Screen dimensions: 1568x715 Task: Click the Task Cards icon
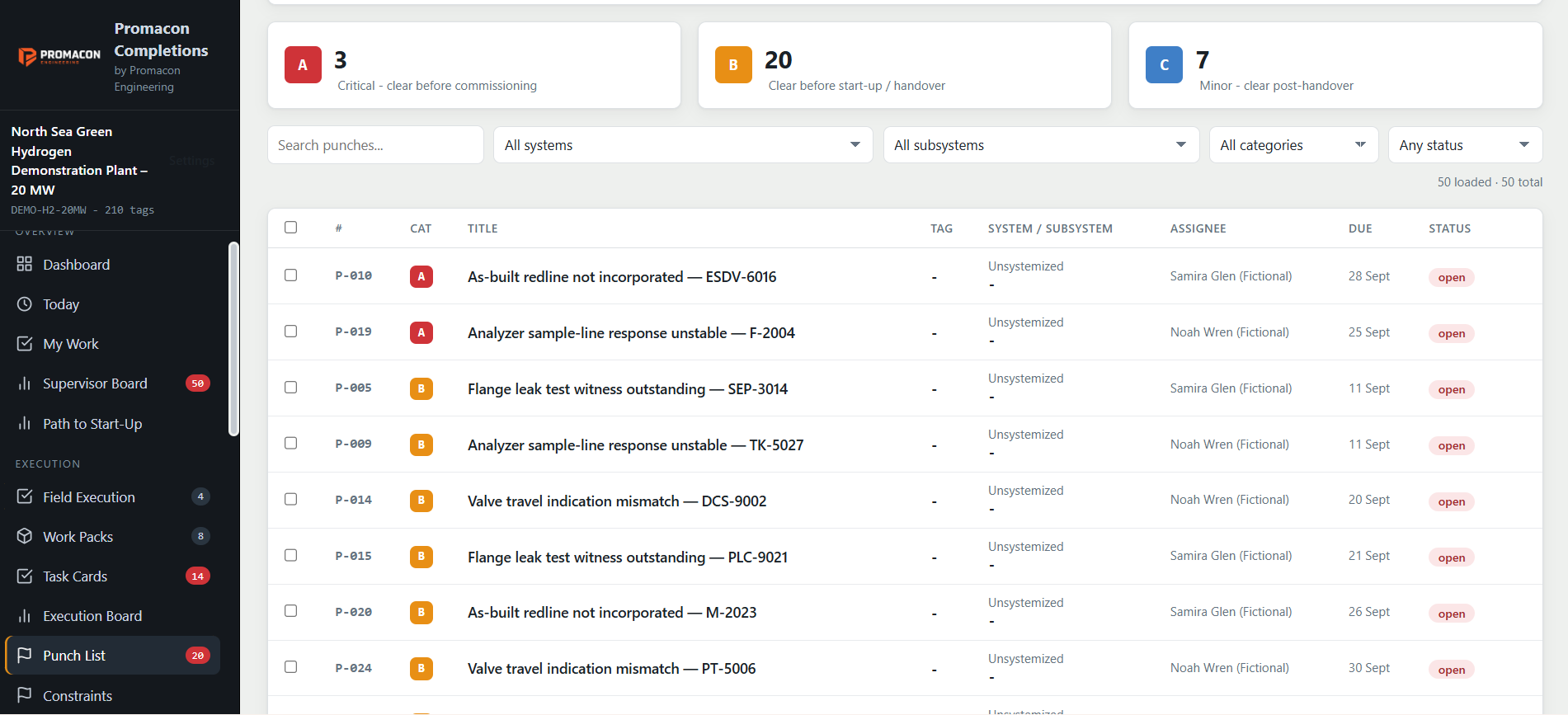[25, 576]
